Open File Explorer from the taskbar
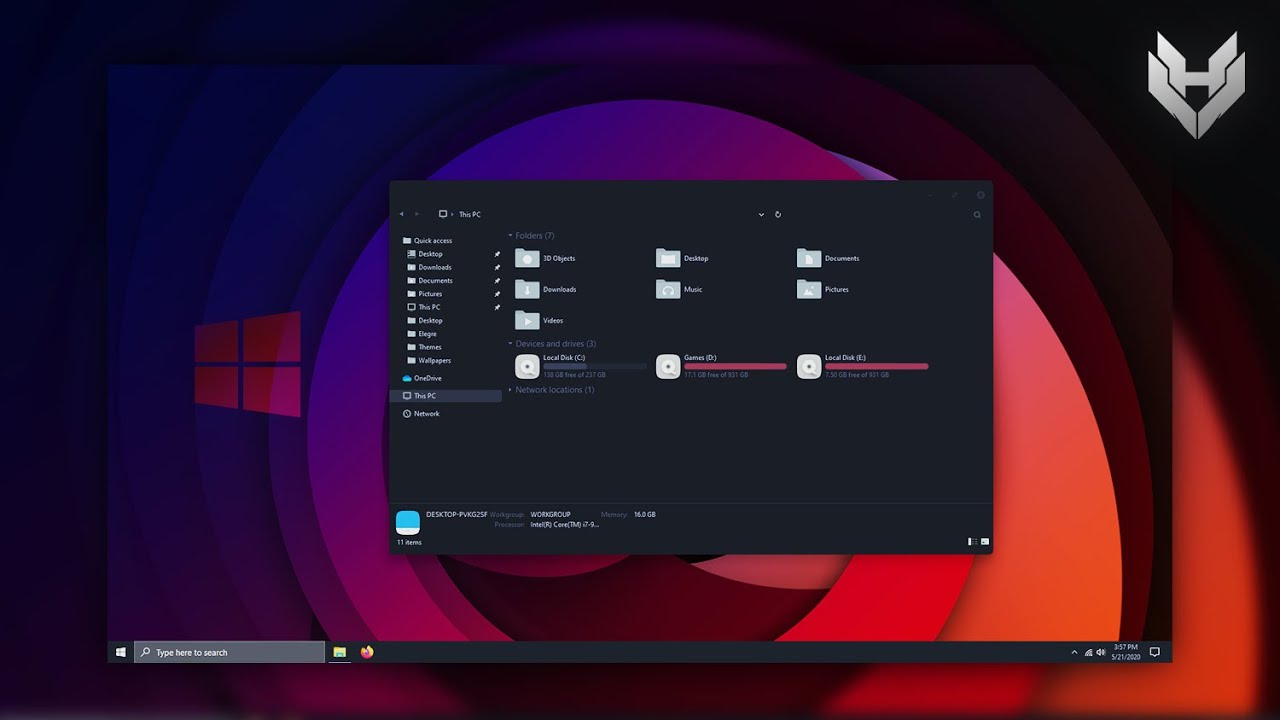Screen dimensions: 1280x720 [x=340, y=652]
